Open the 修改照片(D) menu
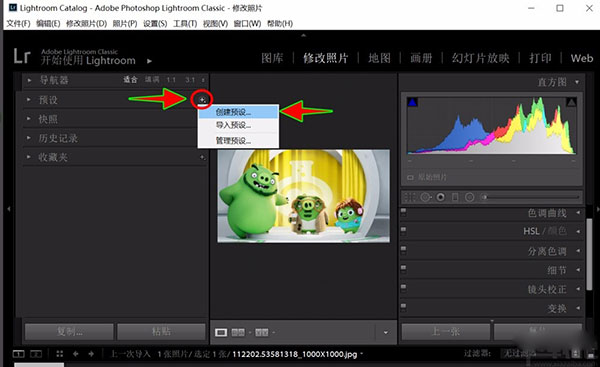This screenshot has height=367, width=600. [86, 23]
